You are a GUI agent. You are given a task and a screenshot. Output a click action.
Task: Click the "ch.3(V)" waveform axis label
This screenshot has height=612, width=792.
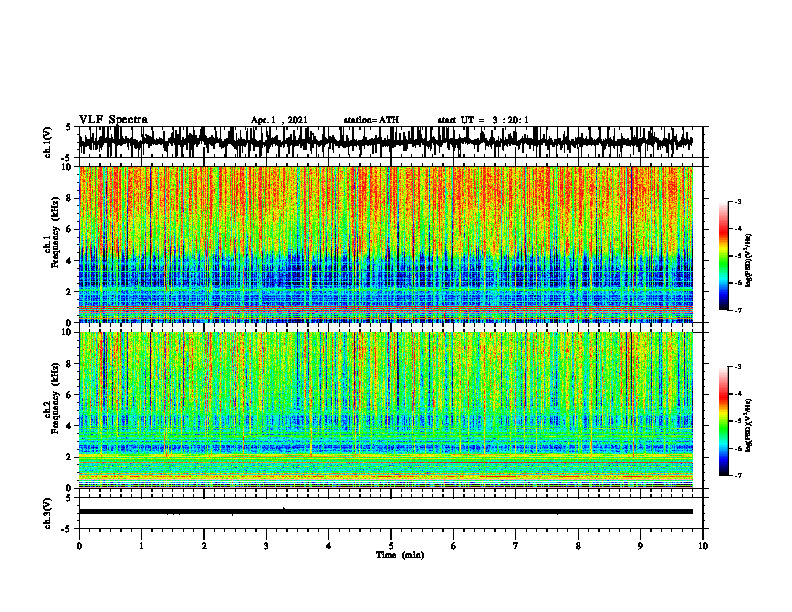click(x=48, y=513)
